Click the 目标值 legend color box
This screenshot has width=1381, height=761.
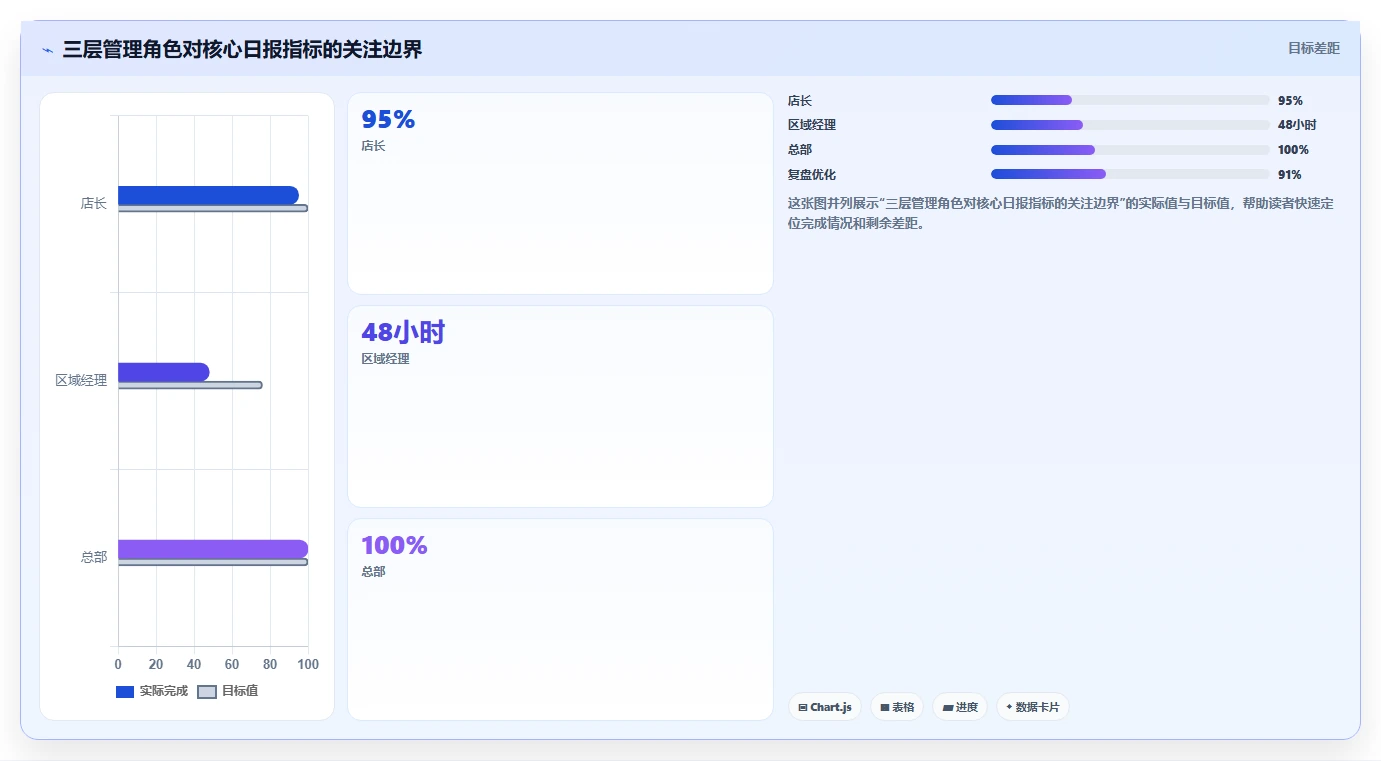207,692
